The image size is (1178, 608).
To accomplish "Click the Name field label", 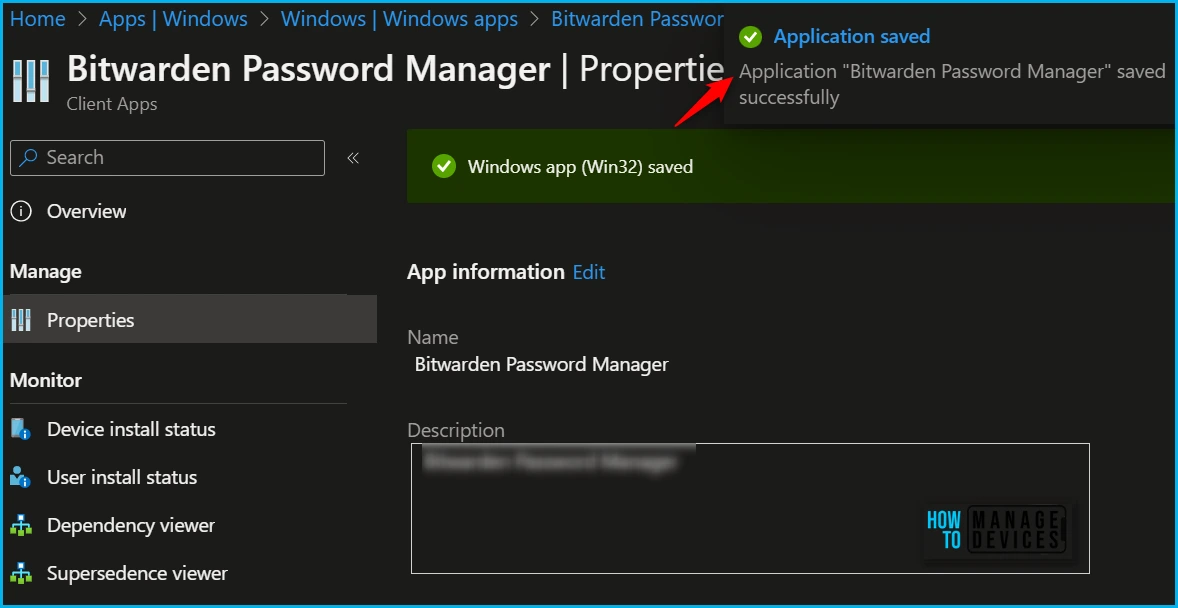I will pos(433,337).
